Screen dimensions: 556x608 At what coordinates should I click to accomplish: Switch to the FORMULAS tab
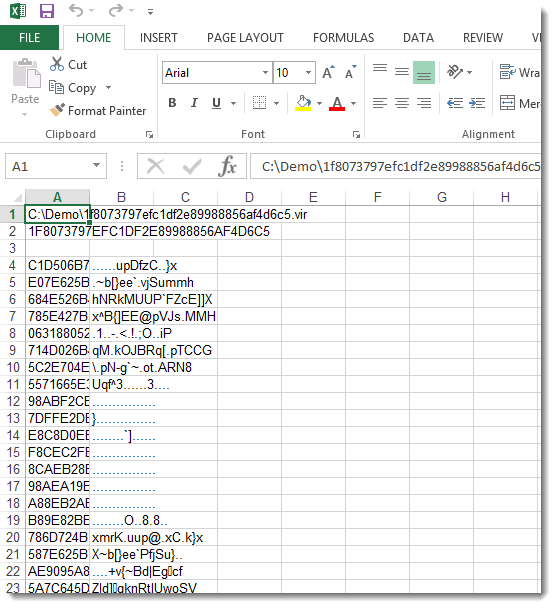[x=344, y=38]
